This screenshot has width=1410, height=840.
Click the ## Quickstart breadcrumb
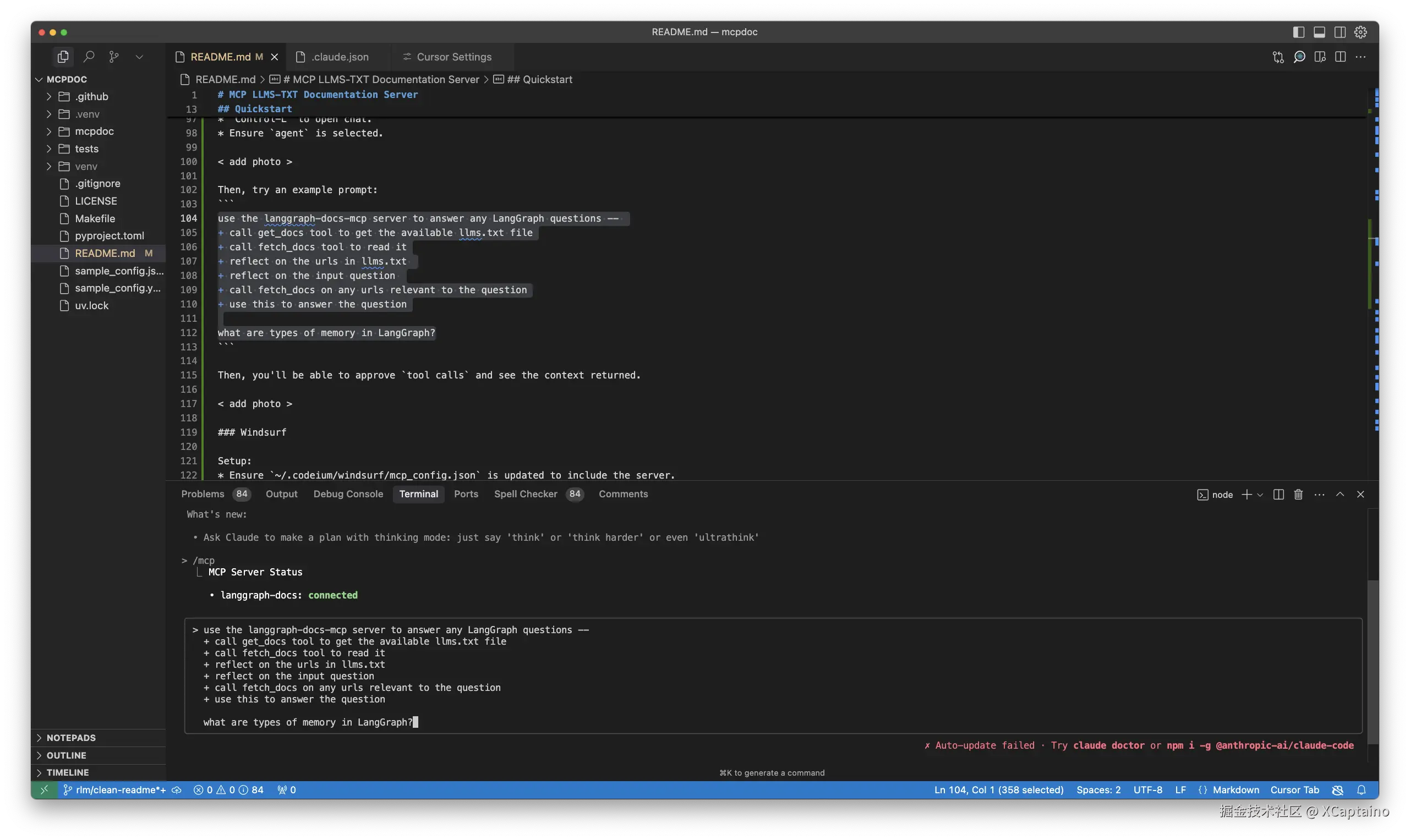coord(533,80)
